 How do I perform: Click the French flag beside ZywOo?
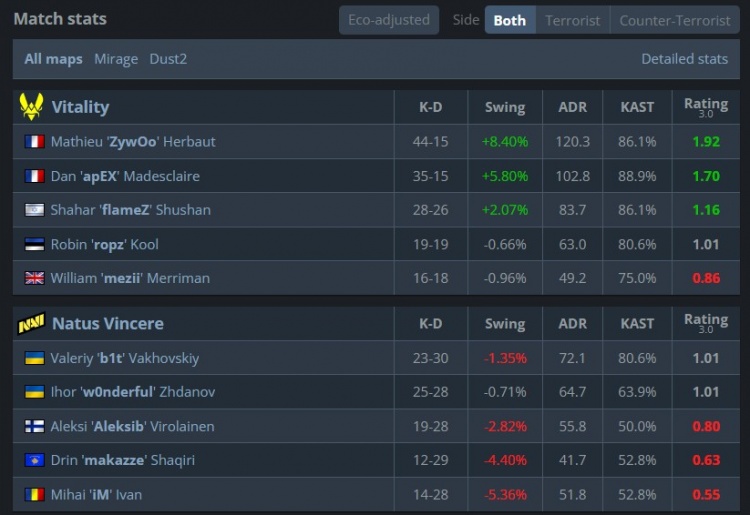point(34,142)
